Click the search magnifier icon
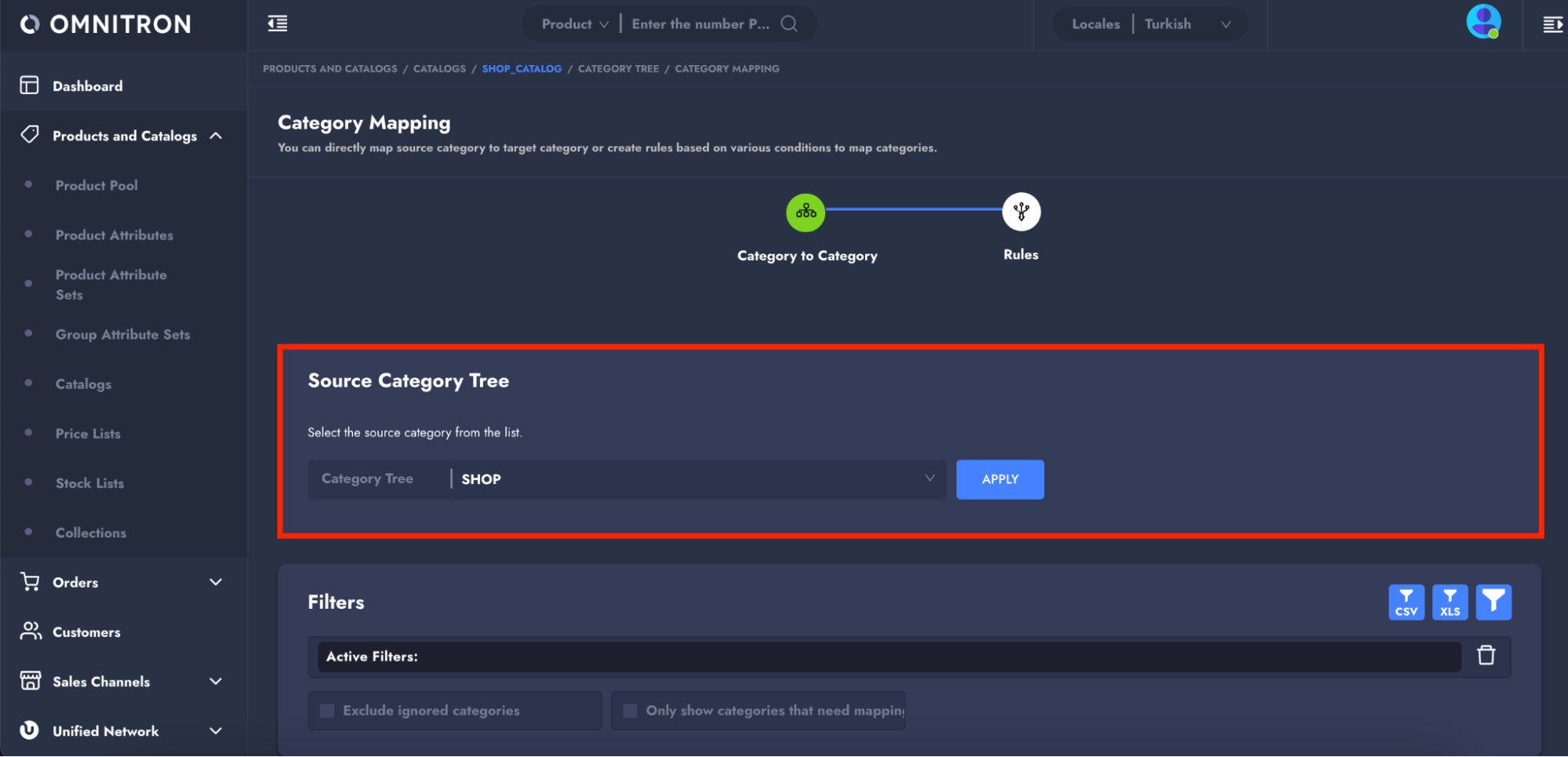 tap(789, 24)
